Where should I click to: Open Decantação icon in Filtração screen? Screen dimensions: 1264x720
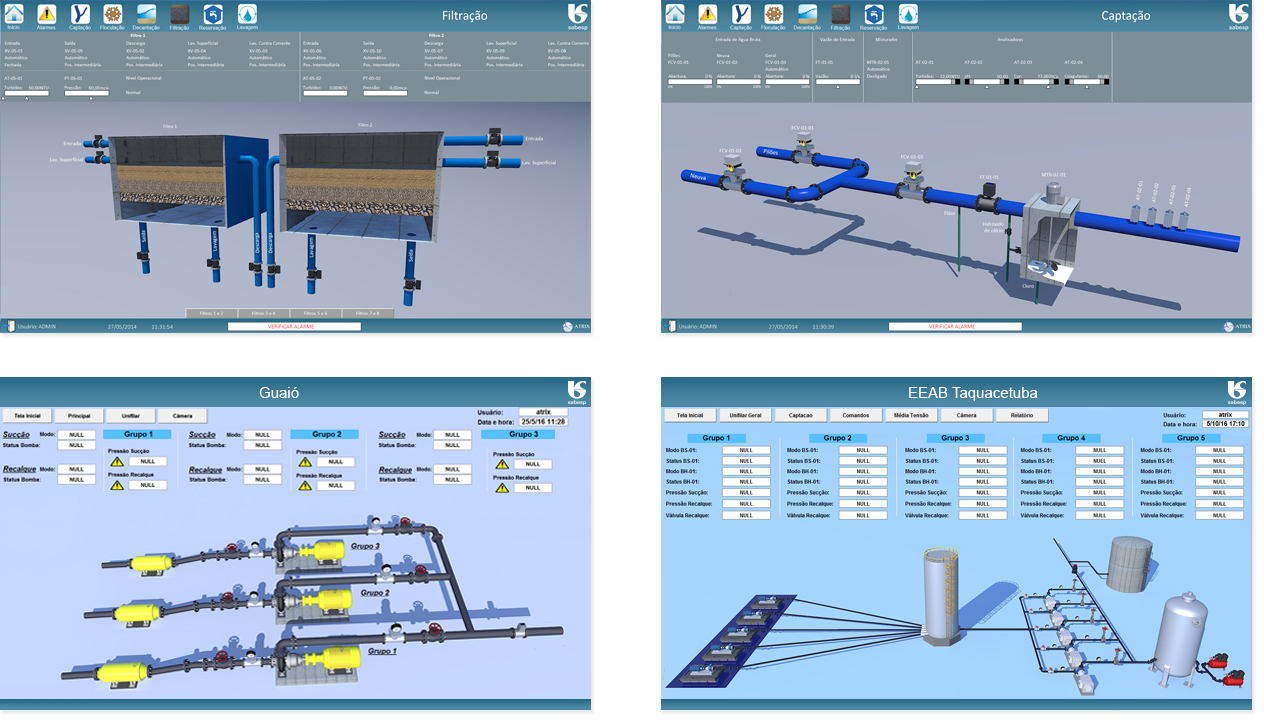pos(146,14)
